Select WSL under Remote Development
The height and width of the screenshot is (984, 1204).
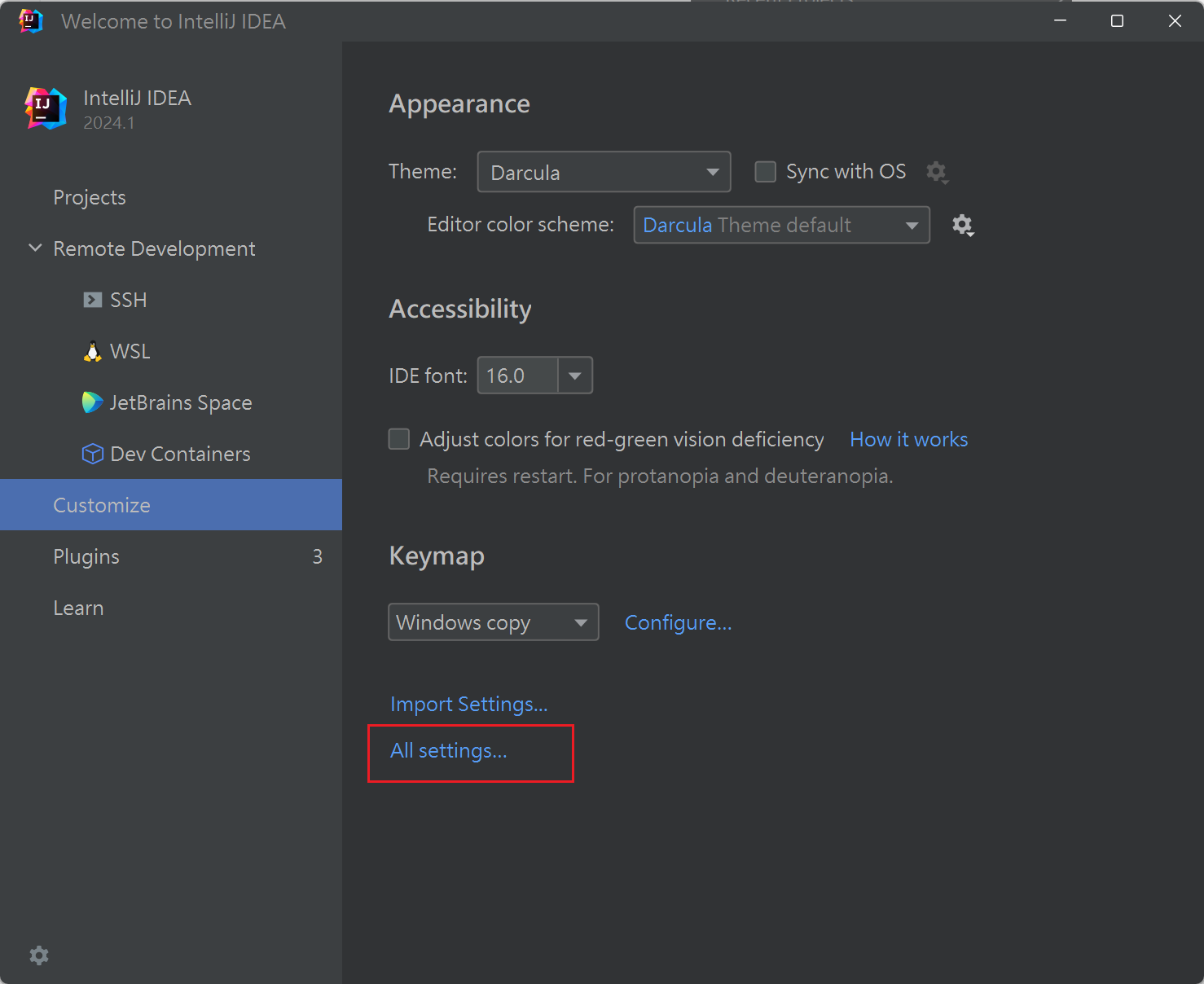(x=171, y=351)
